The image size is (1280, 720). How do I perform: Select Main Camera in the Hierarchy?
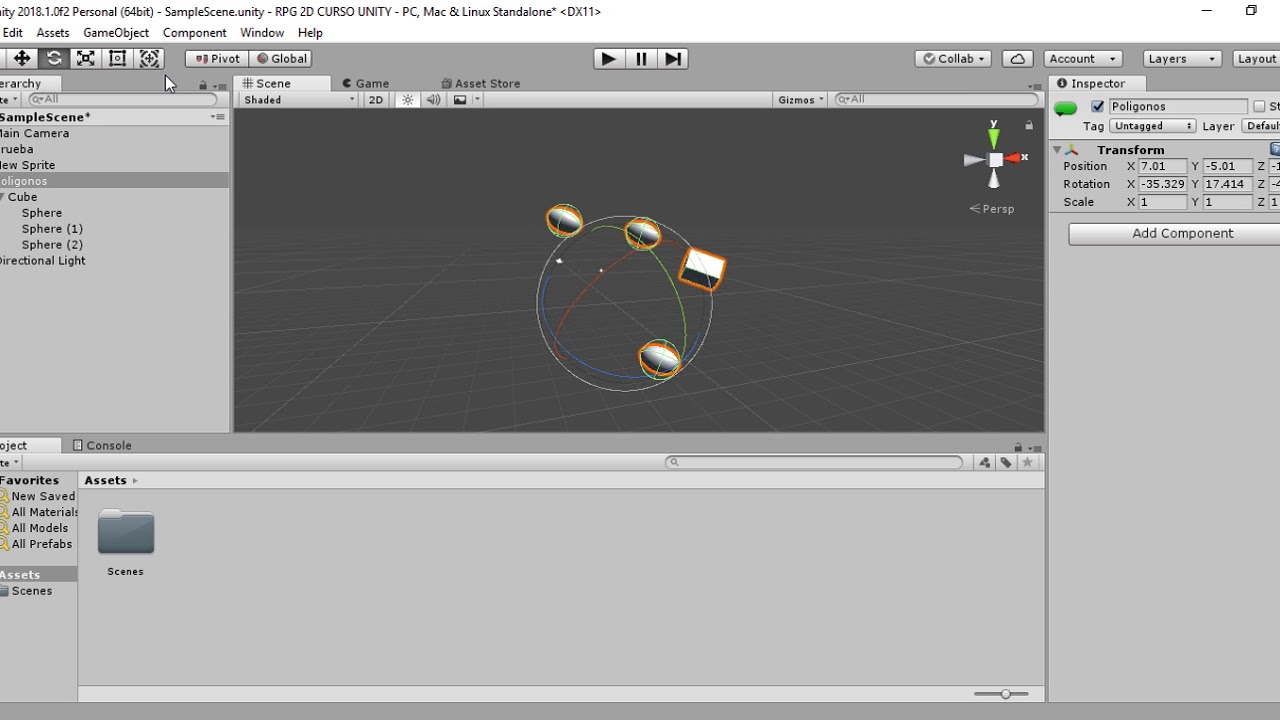pos(114,133)
